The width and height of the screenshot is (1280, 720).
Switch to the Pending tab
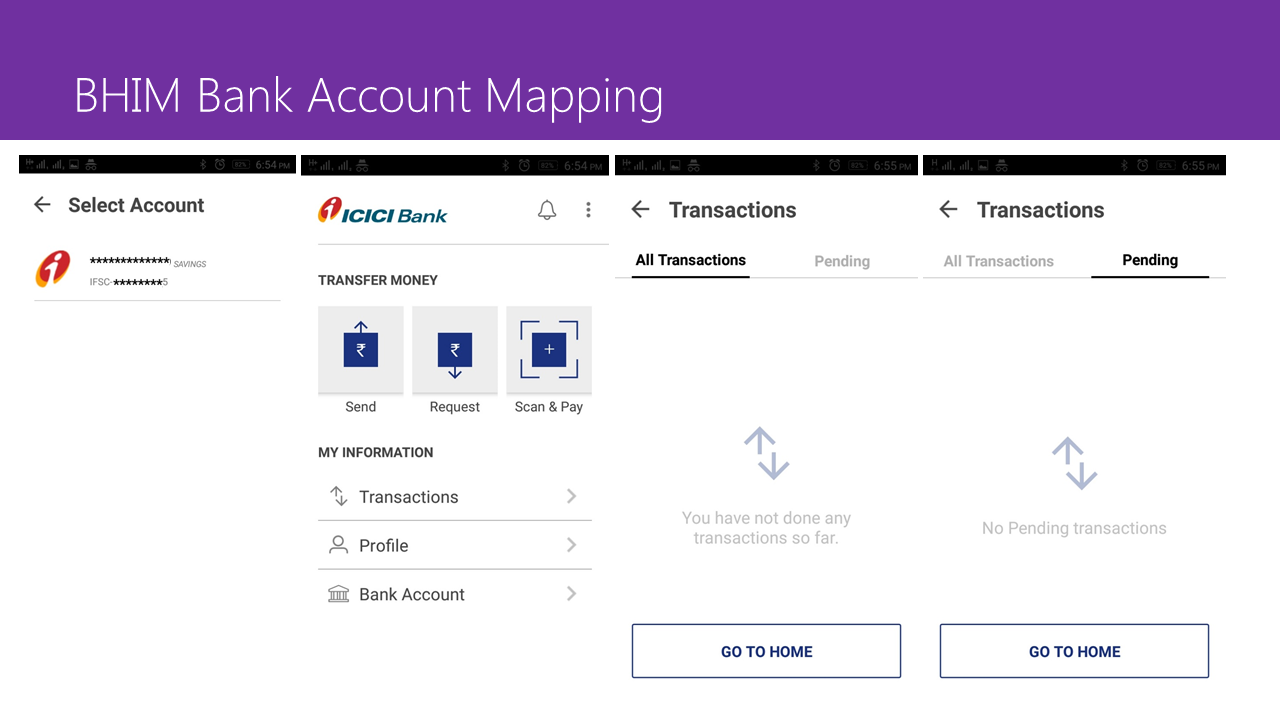[1149, 260]
